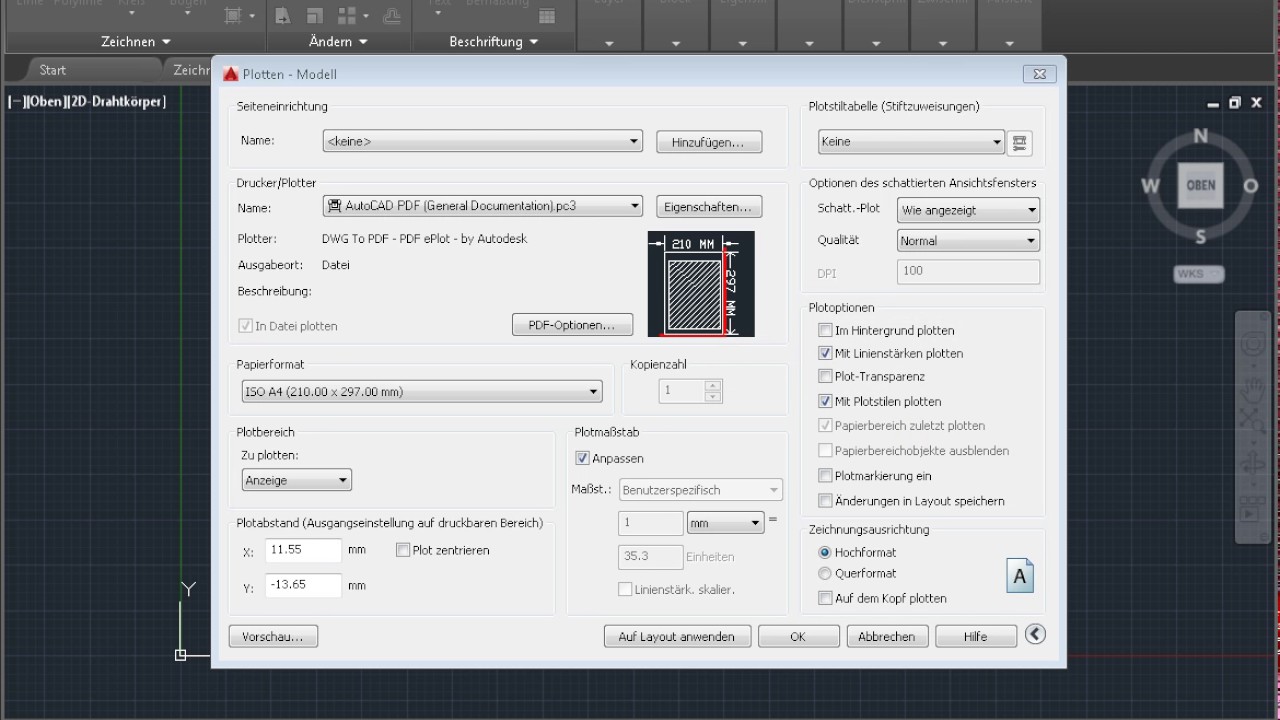The width and height of the screenshot is (1280, 720).
Task: Open the Drucker/Plotter name dropdown
Action: tap(482, 206)
